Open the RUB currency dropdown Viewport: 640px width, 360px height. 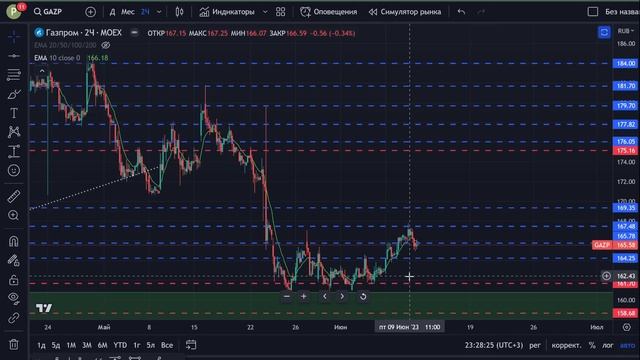[626, 31]
